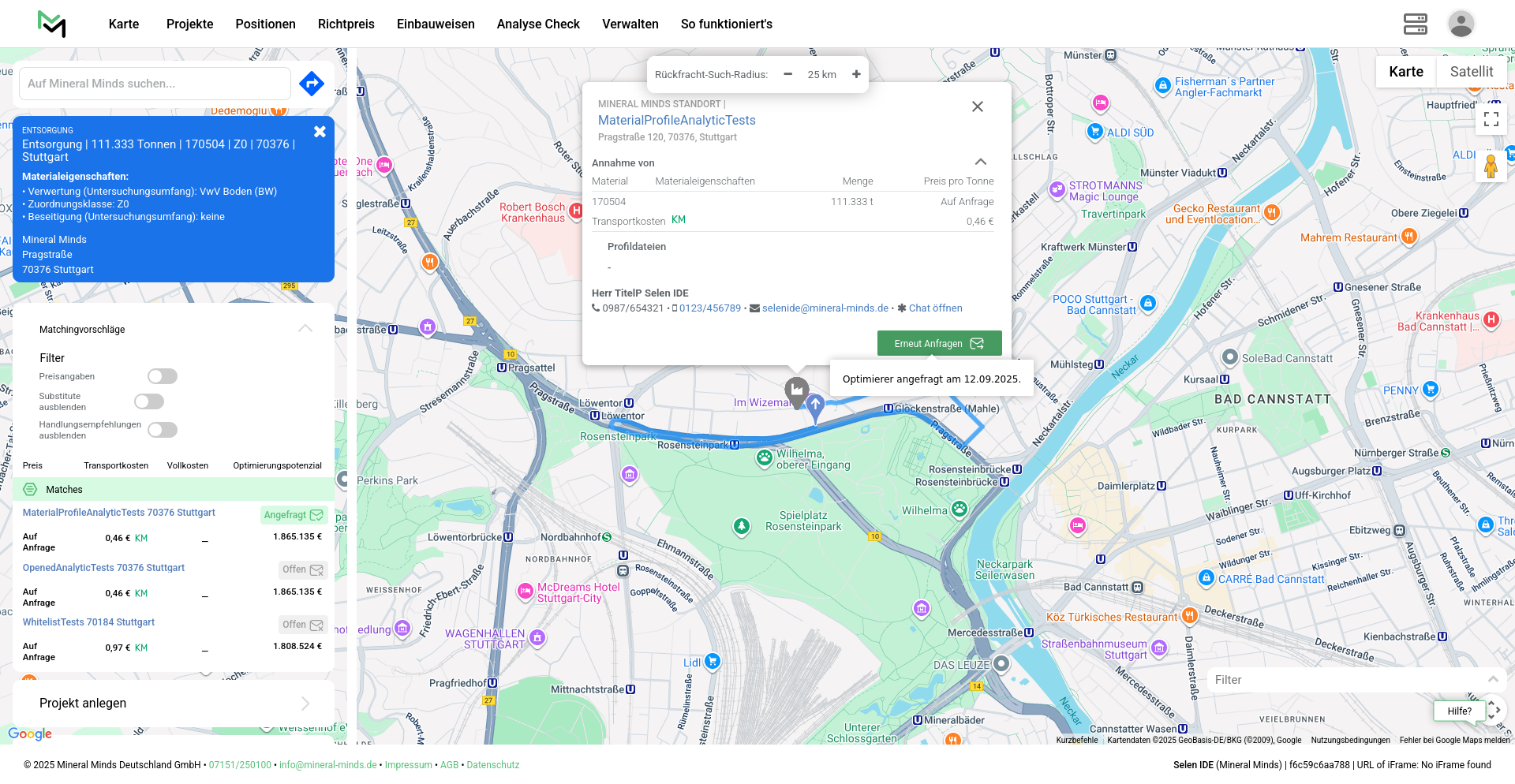This screenshot has width=1515, height=784.
Task: Toggle the Preisangaben filter switch
Action: click(163, 376)
